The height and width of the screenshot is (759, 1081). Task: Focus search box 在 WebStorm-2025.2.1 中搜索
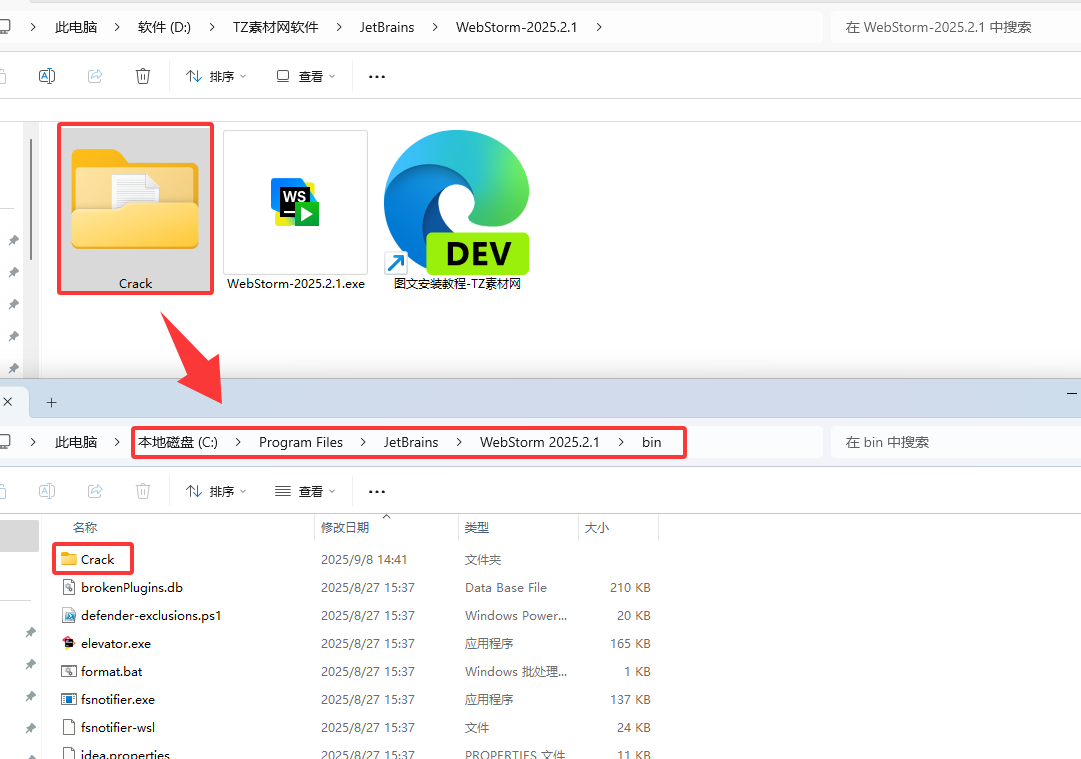[x=956, y=28]
